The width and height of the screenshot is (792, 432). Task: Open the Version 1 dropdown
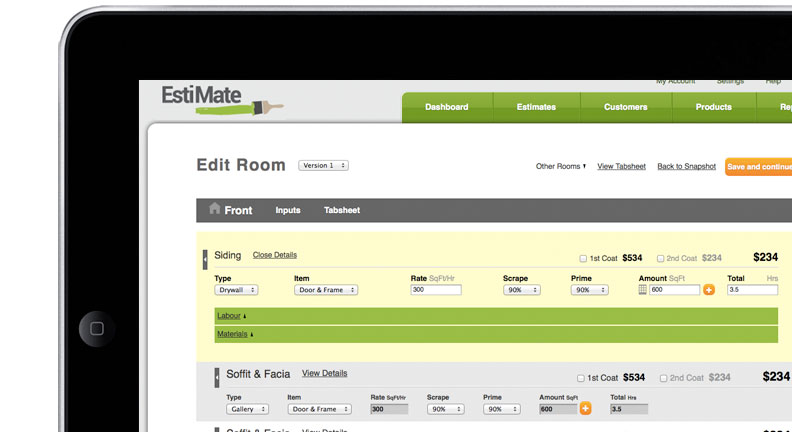click(x=323, y=165)
